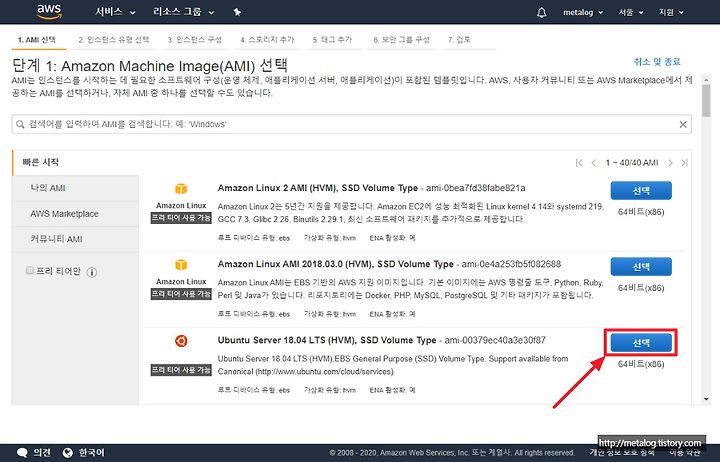Click the Amazon Linux AMI 2018.03.0 title
Viewport: 720px width, 462px height.
(x=336, y=265)
